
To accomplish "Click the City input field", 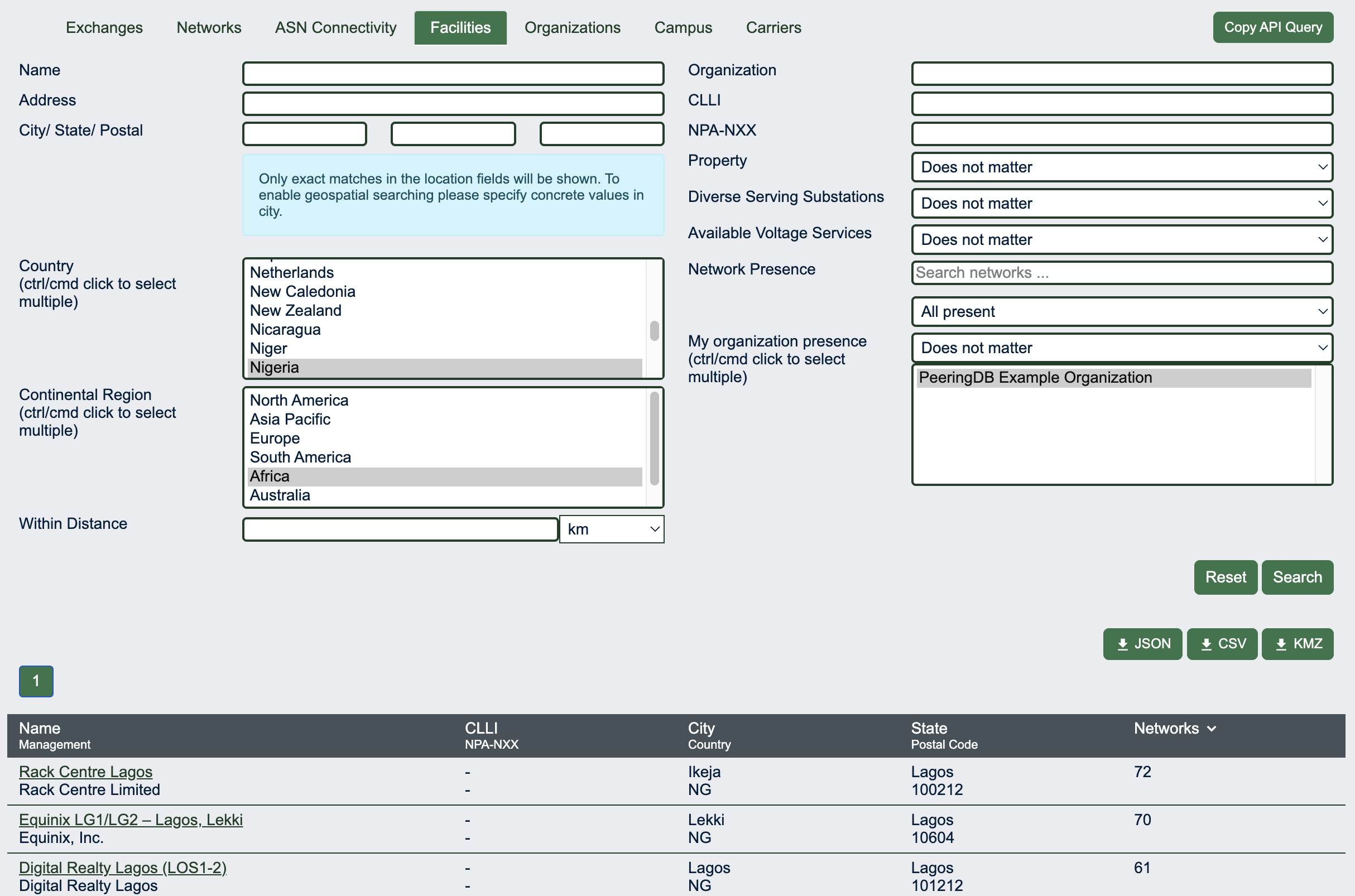I will click(304, 134).
